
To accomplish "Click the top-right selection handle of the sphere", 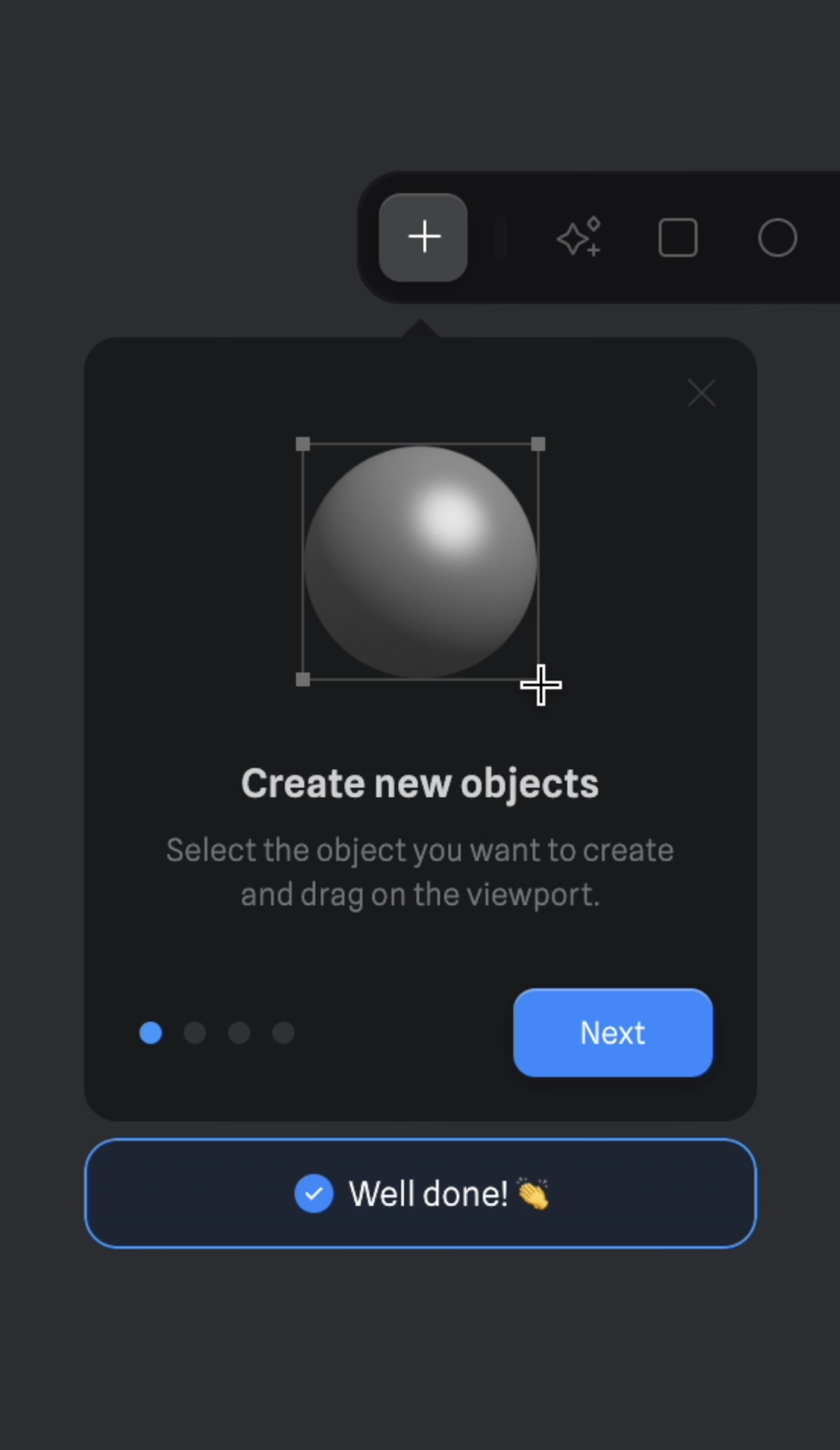I will pyautogui.click(x=538, y=444).
